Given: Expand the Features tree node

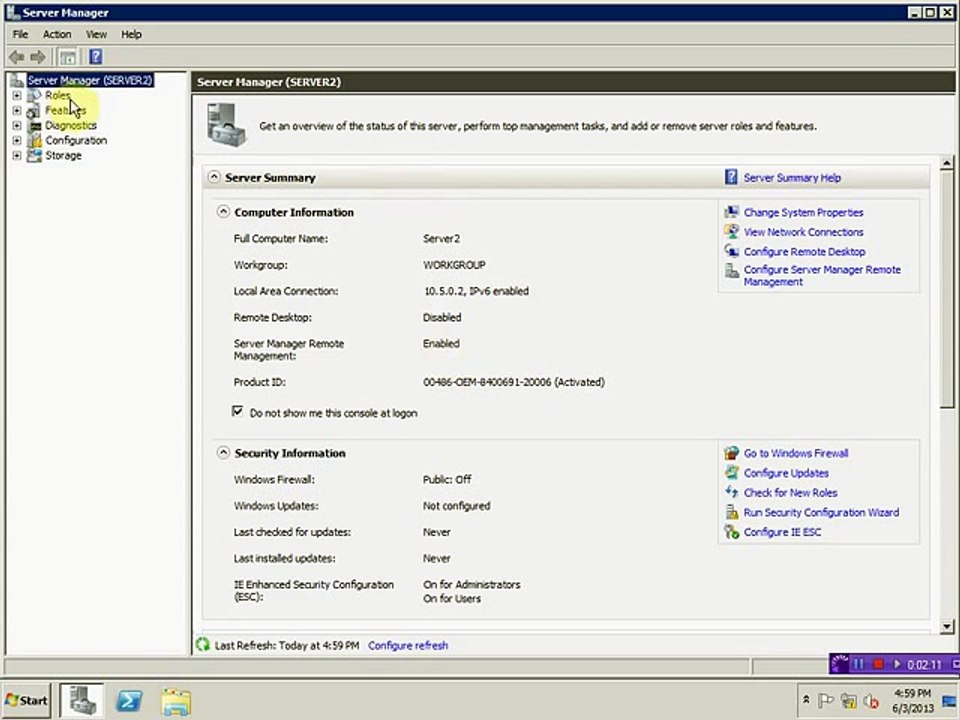Looking at the screenshot, I should pyautogui.click(x=17, y=111).
